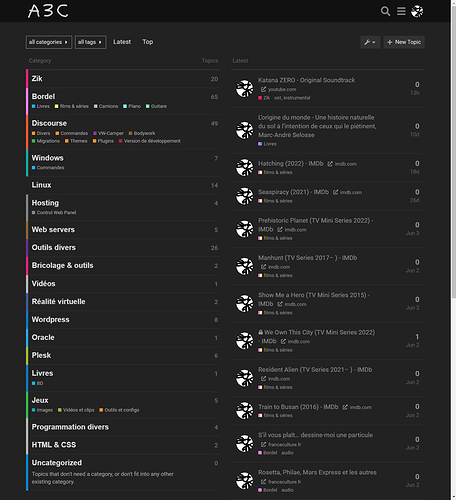Create a New Topic

[x=404, y=42]
